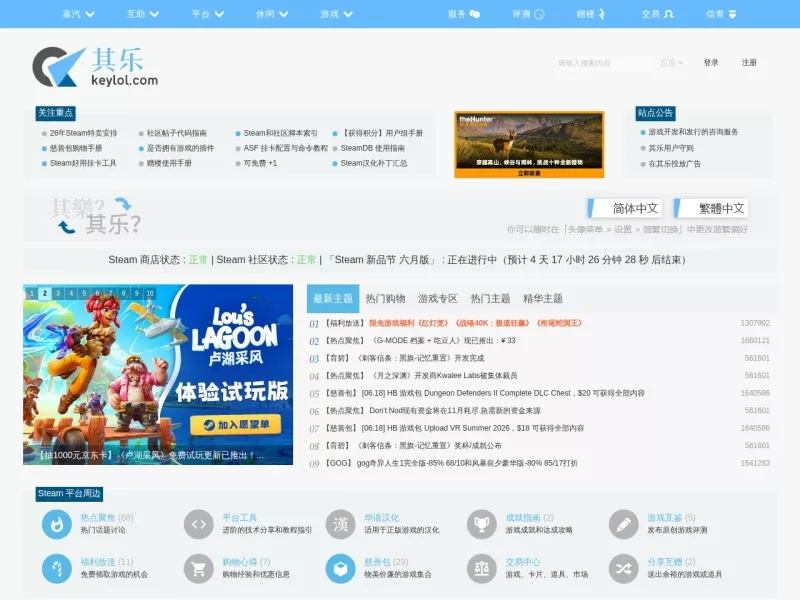Open the 慈善包 box icon
This screenshot has width=800, height=600.
pyautogui.click(x=340, y=568)
